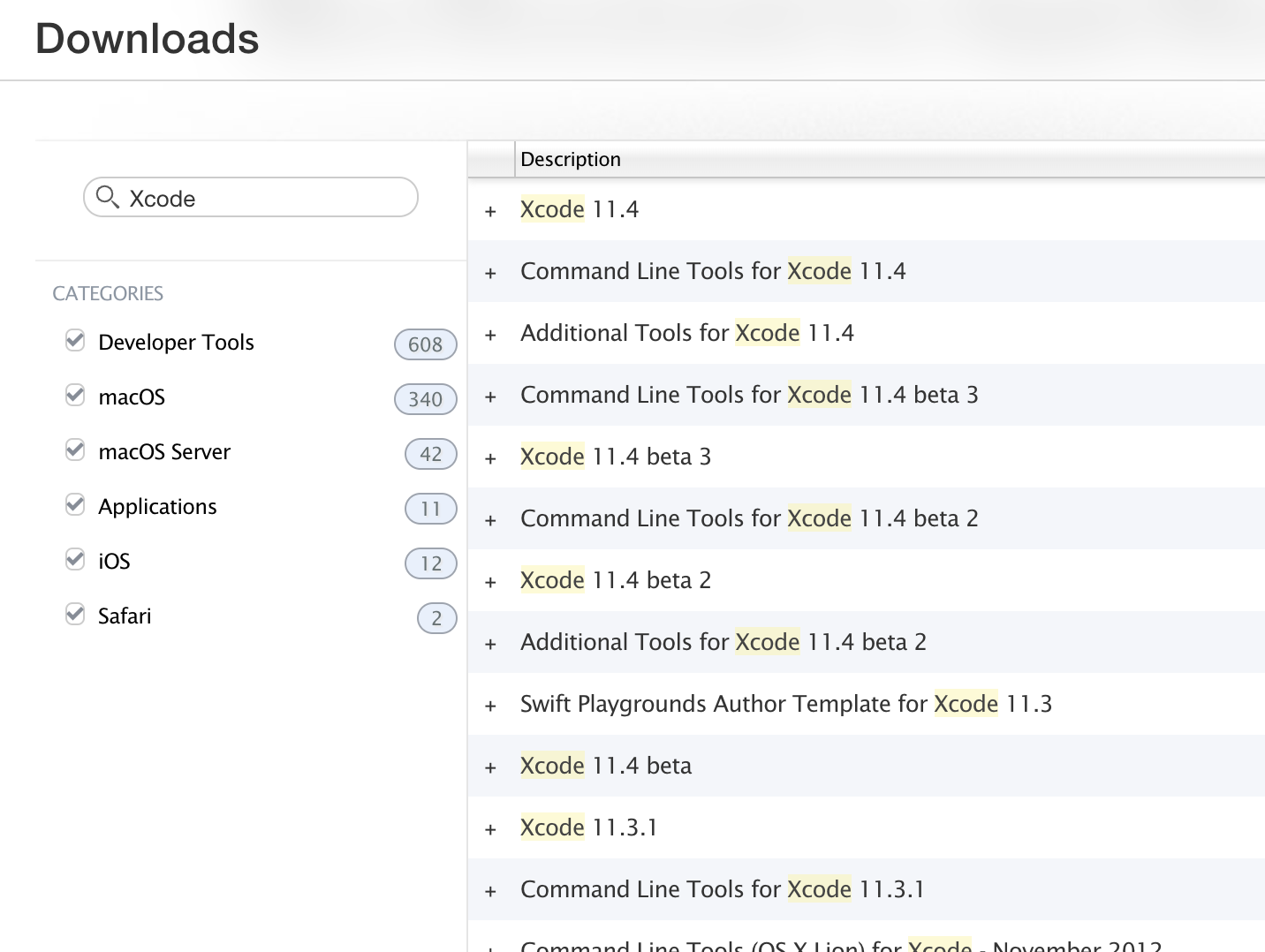Click the magnifier icon in the search field
This screenshot has width=1265, height=952.
pos(107,197)
